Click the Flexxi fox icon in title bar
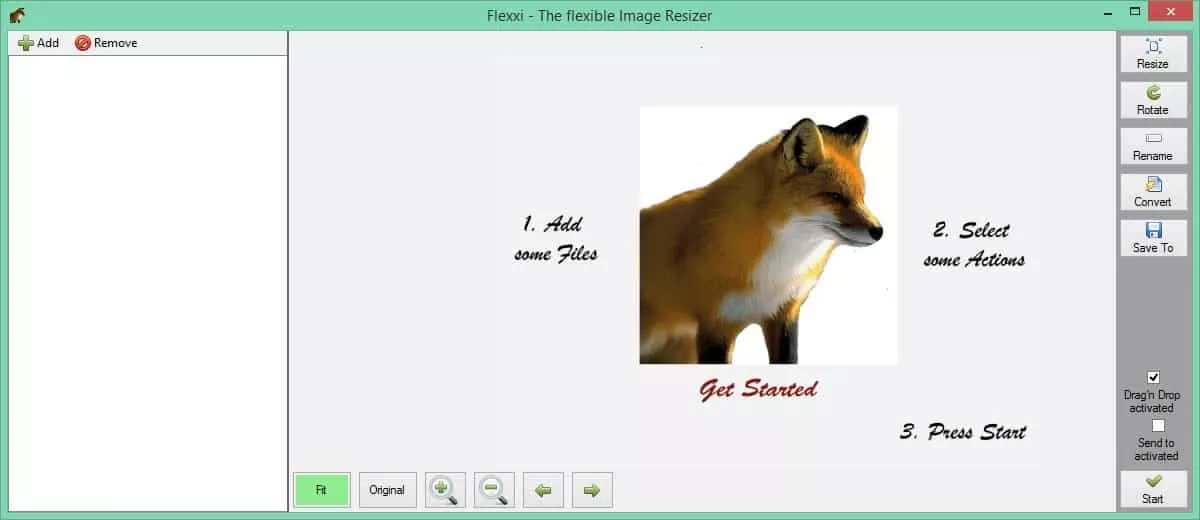 [x=17, y=15]
